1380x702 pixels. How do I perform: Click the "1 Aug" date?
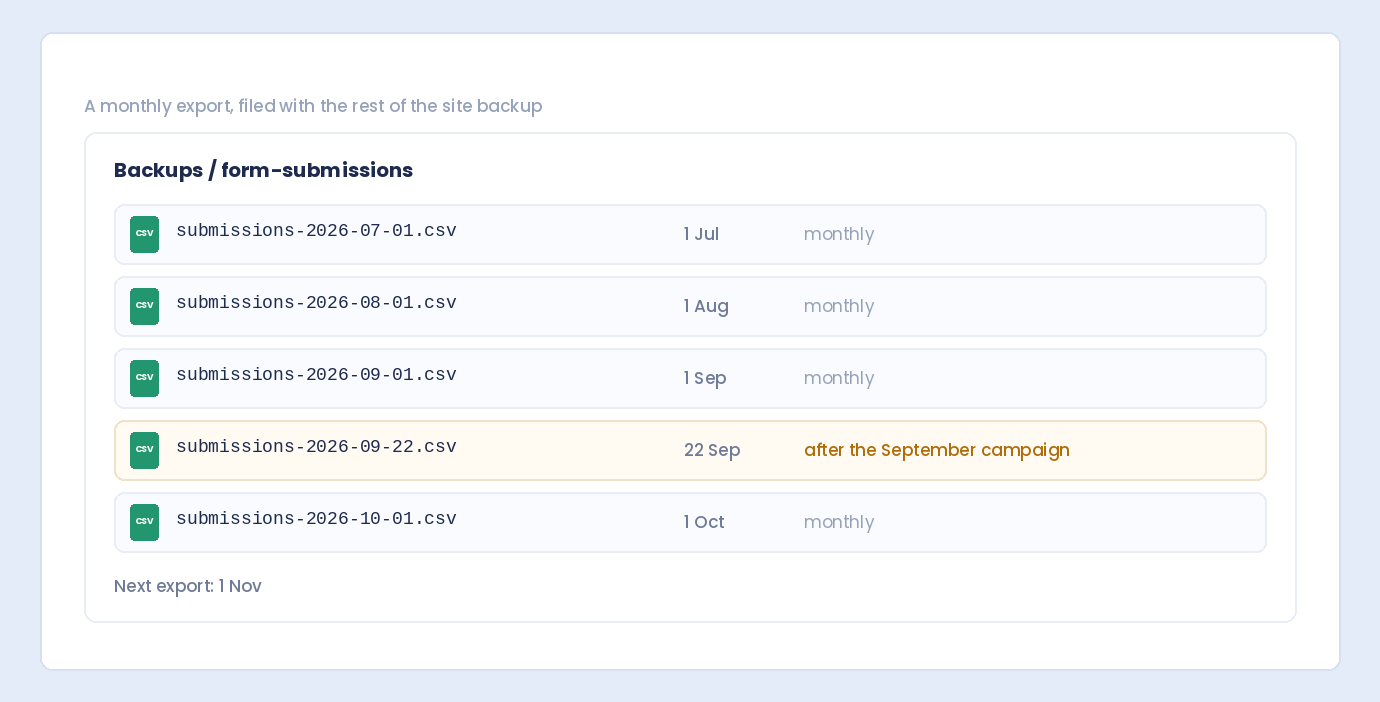pos(706,306)
